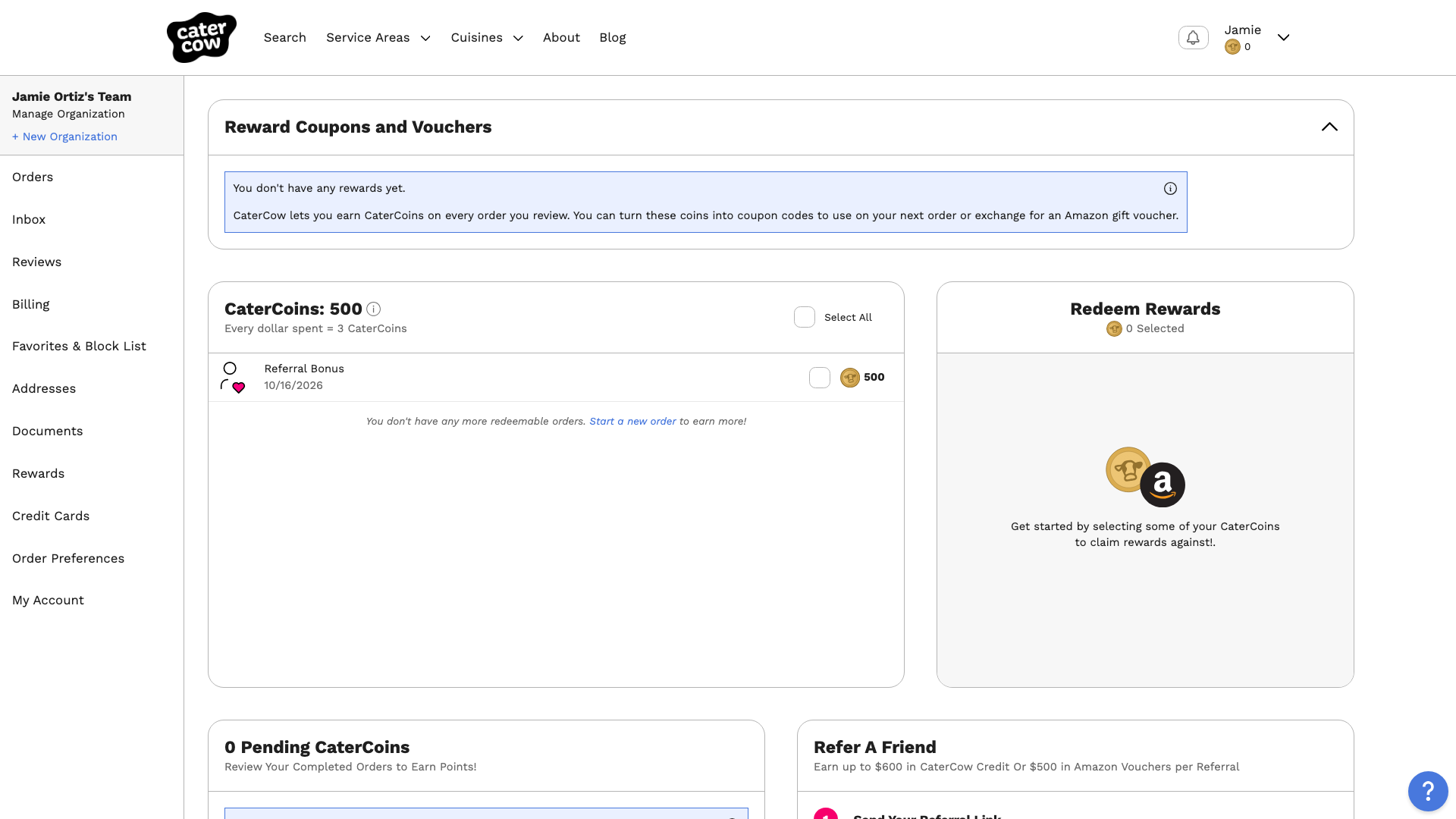Image resolution: width=1456 pixels, height=819 pixels.
Task: Open Favorites & Block List
Action: (x=79, y=346)
